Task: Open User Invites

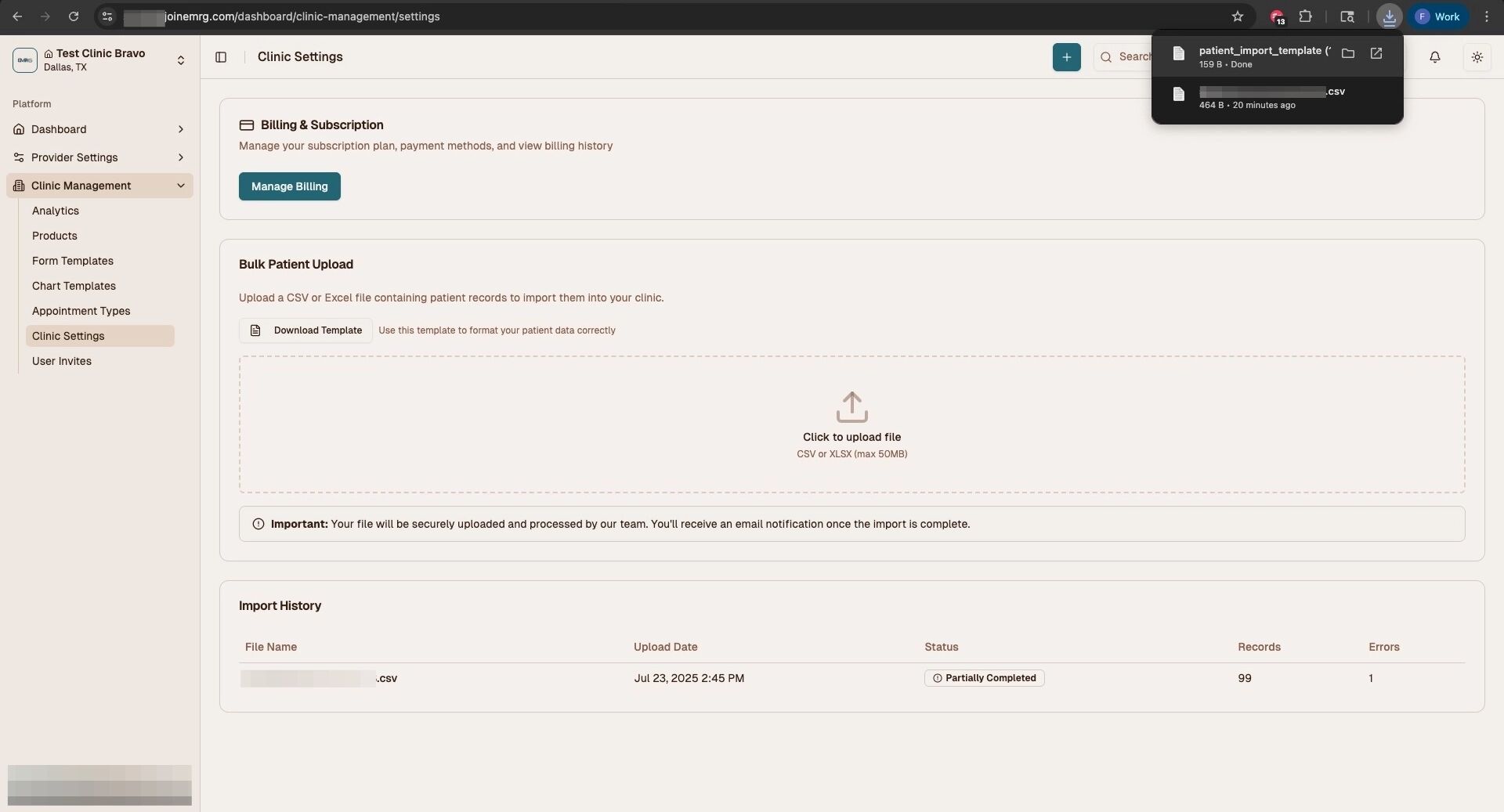Action: click(x=62, y=361)
